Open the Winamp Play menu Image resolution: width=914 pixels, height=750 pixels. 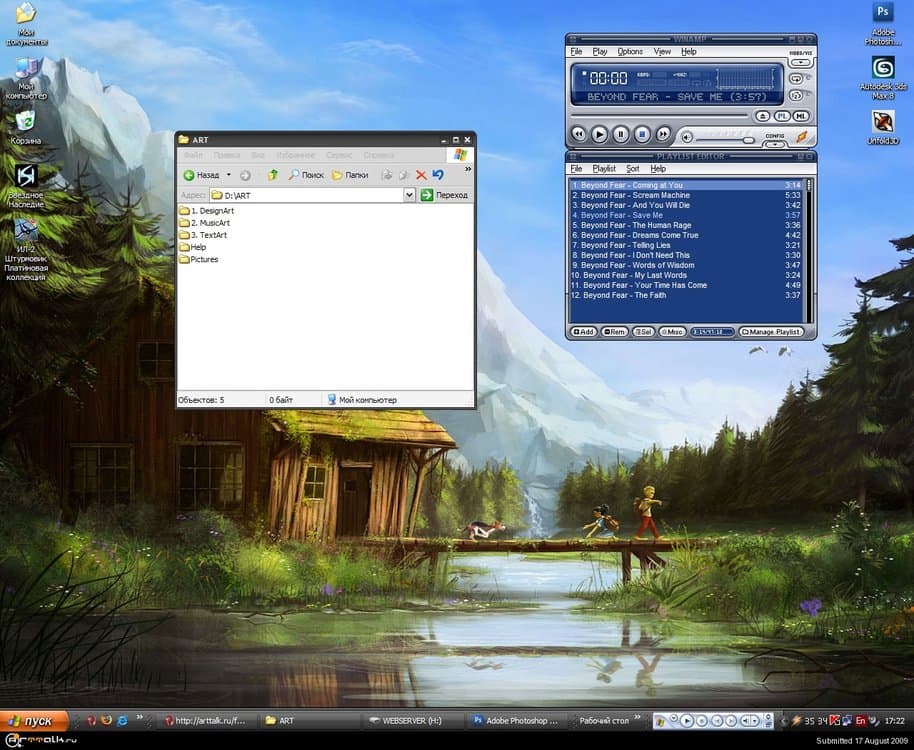pos(600,52)
